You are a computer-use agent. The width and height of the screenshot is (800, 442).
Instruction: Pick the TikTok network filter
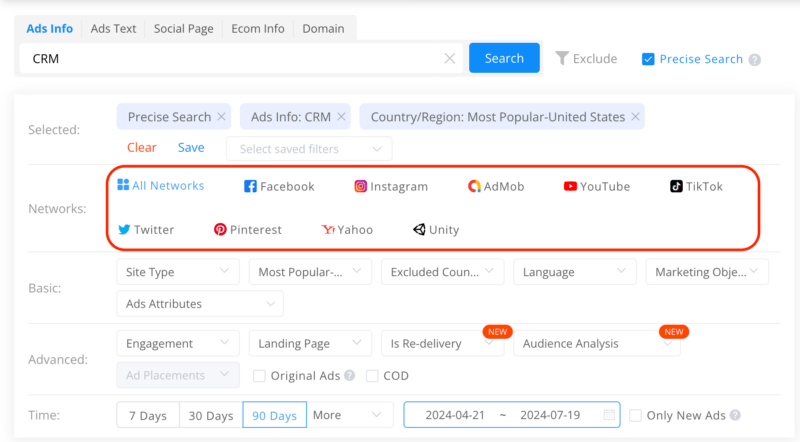[677, 186]
